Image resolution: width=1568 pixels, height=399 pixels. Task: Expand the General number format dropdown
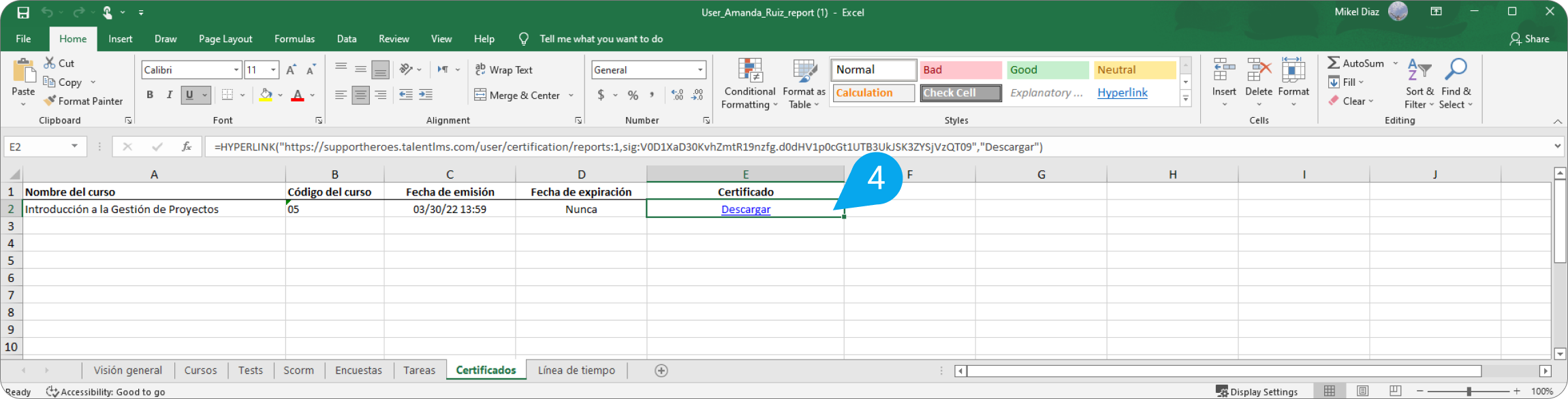tap(700, 70)
